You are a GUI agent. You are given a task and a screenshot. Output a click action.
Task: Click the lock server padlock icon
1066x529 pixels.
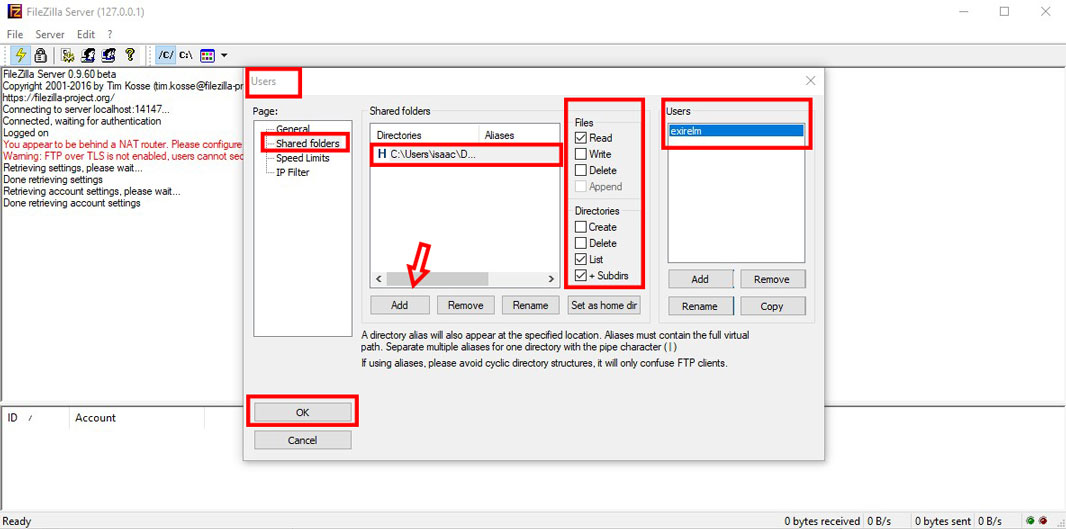[x=40, y=55]
